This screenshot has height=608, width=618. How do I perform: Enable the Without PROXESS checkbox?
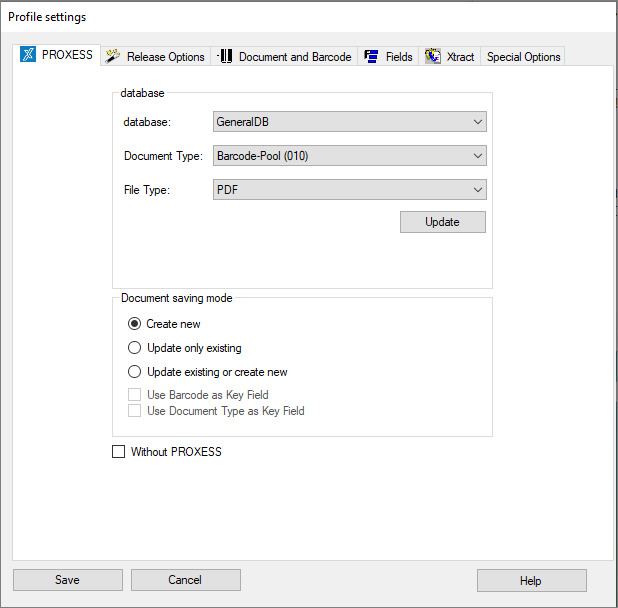118,452
